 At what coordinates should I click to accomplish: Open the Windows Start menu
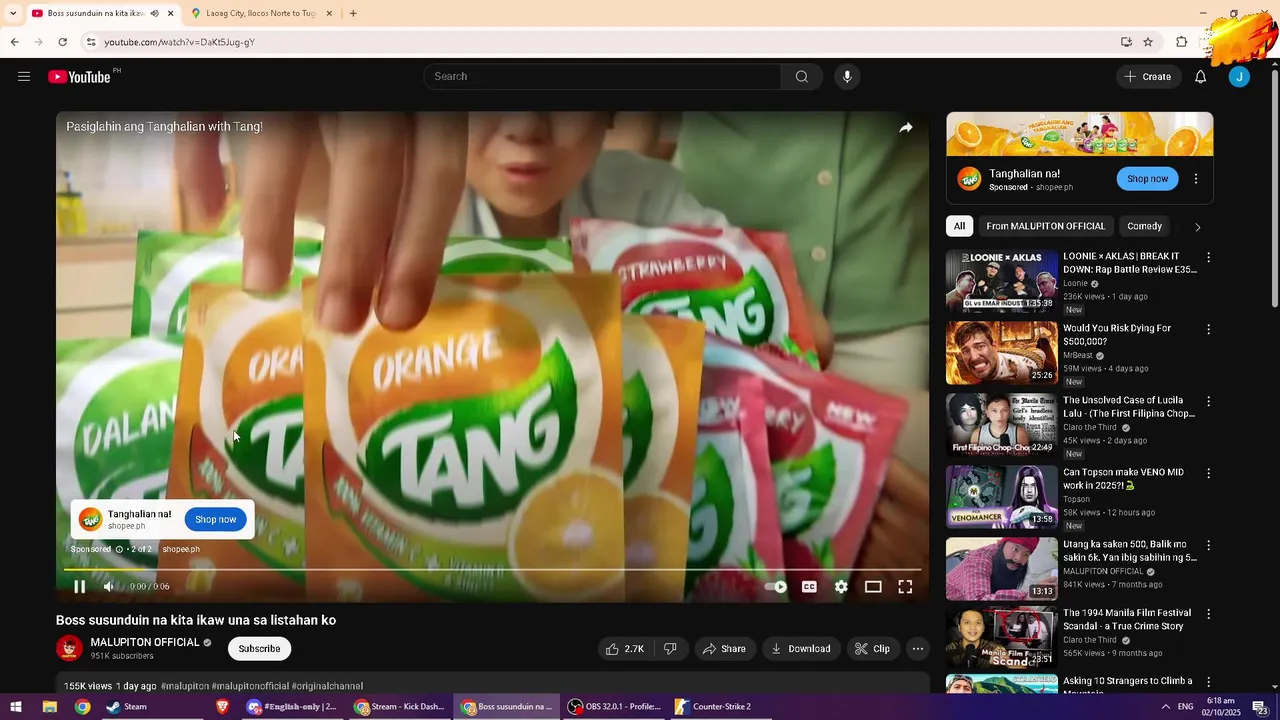(x=16, y=707)
